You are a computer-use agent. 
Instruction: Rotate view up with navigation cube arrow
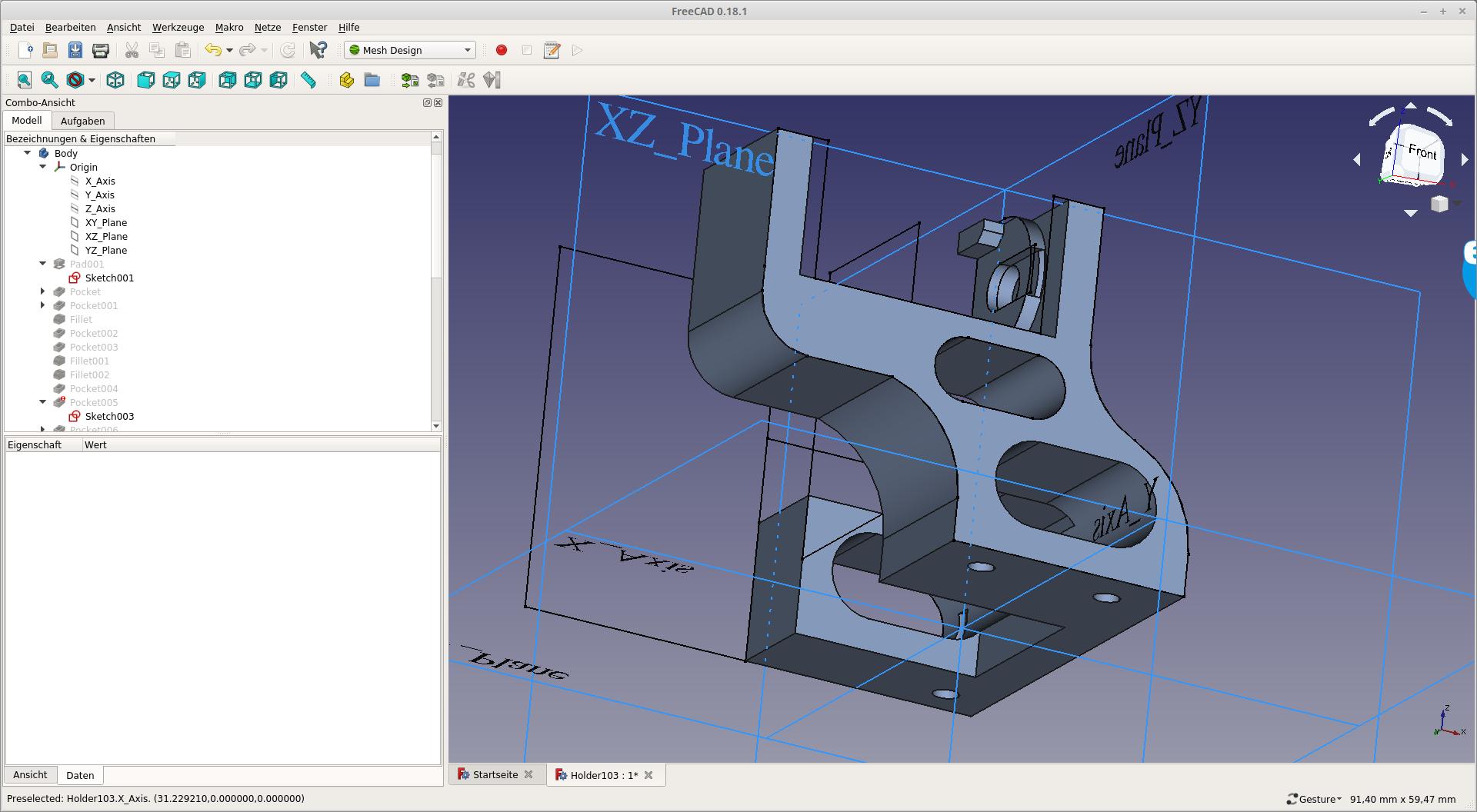pos(1411,105)
